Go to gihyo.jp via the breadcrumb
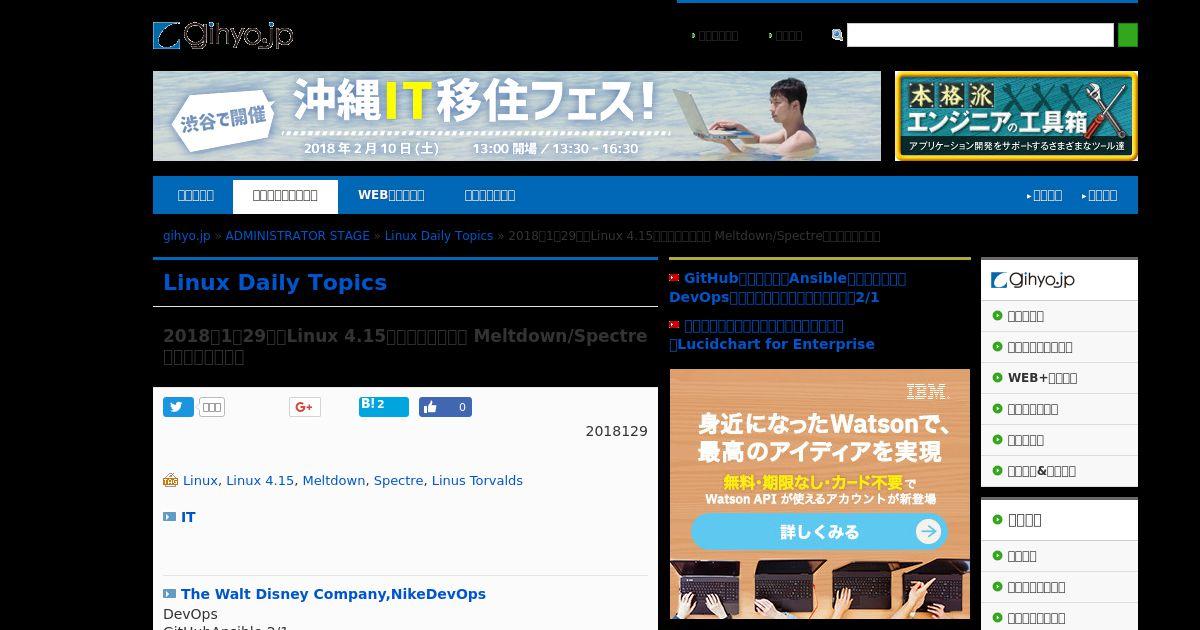Screen dimensions: 1200x630 (x=187, y=236)
